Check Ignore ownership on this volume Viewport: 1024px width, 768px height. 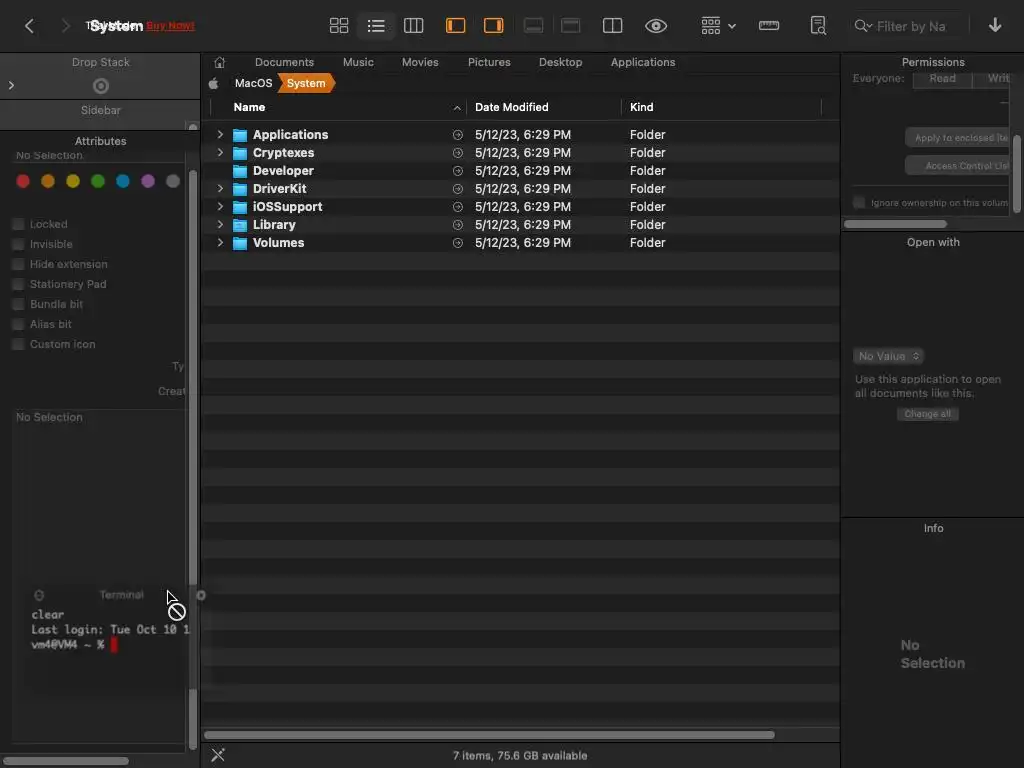[x=859, y=202]
